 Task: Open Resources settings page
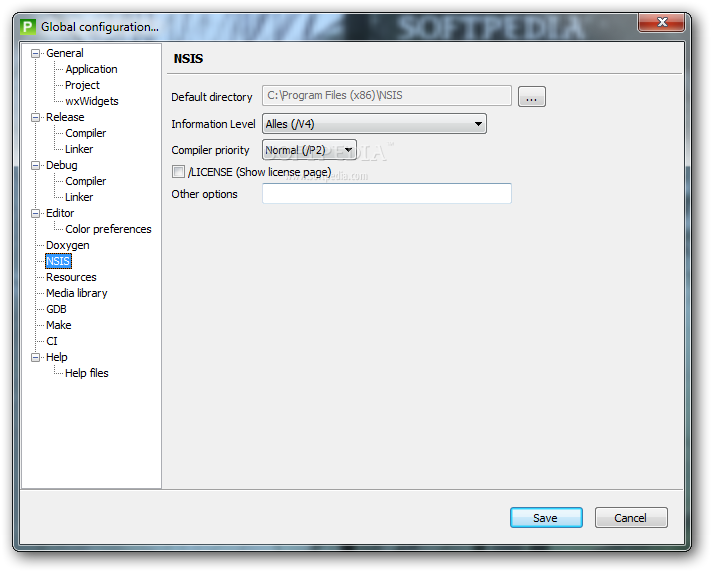click(x=71, y=277)
